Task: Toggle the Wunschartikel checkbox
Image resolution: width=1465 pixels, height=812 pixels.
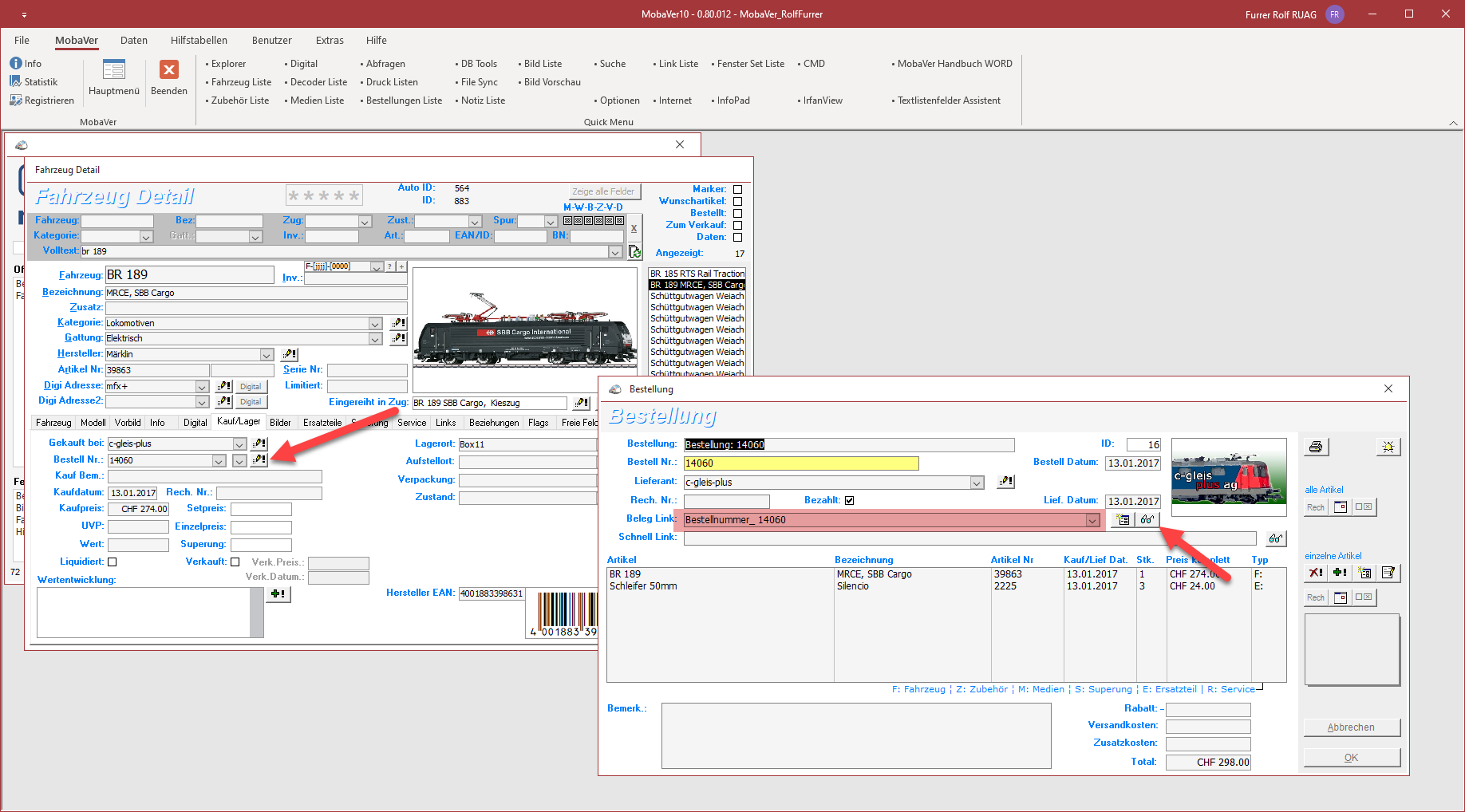Action: [x=737, y=201]
